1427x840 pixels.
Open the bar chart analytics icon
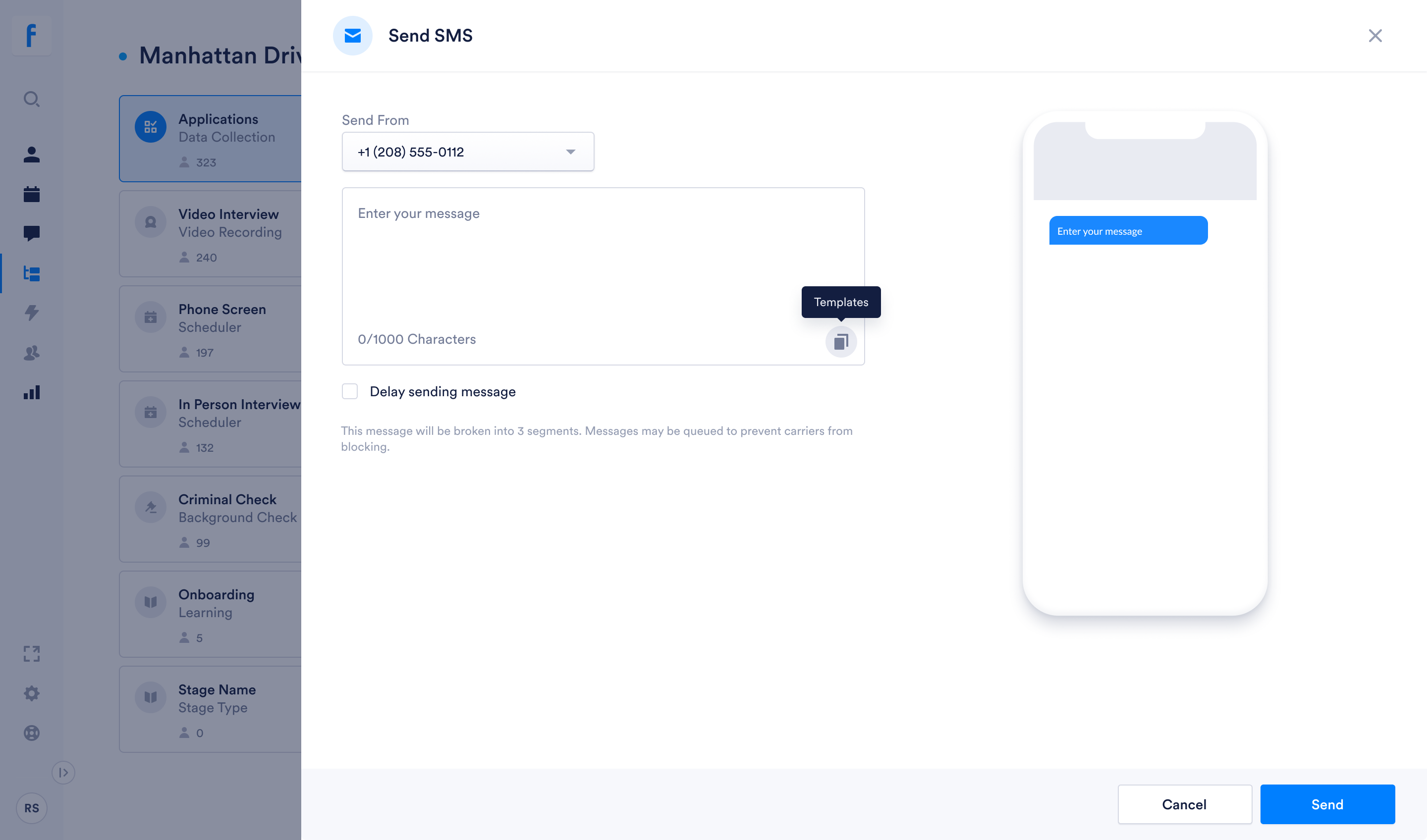point(32,392)
